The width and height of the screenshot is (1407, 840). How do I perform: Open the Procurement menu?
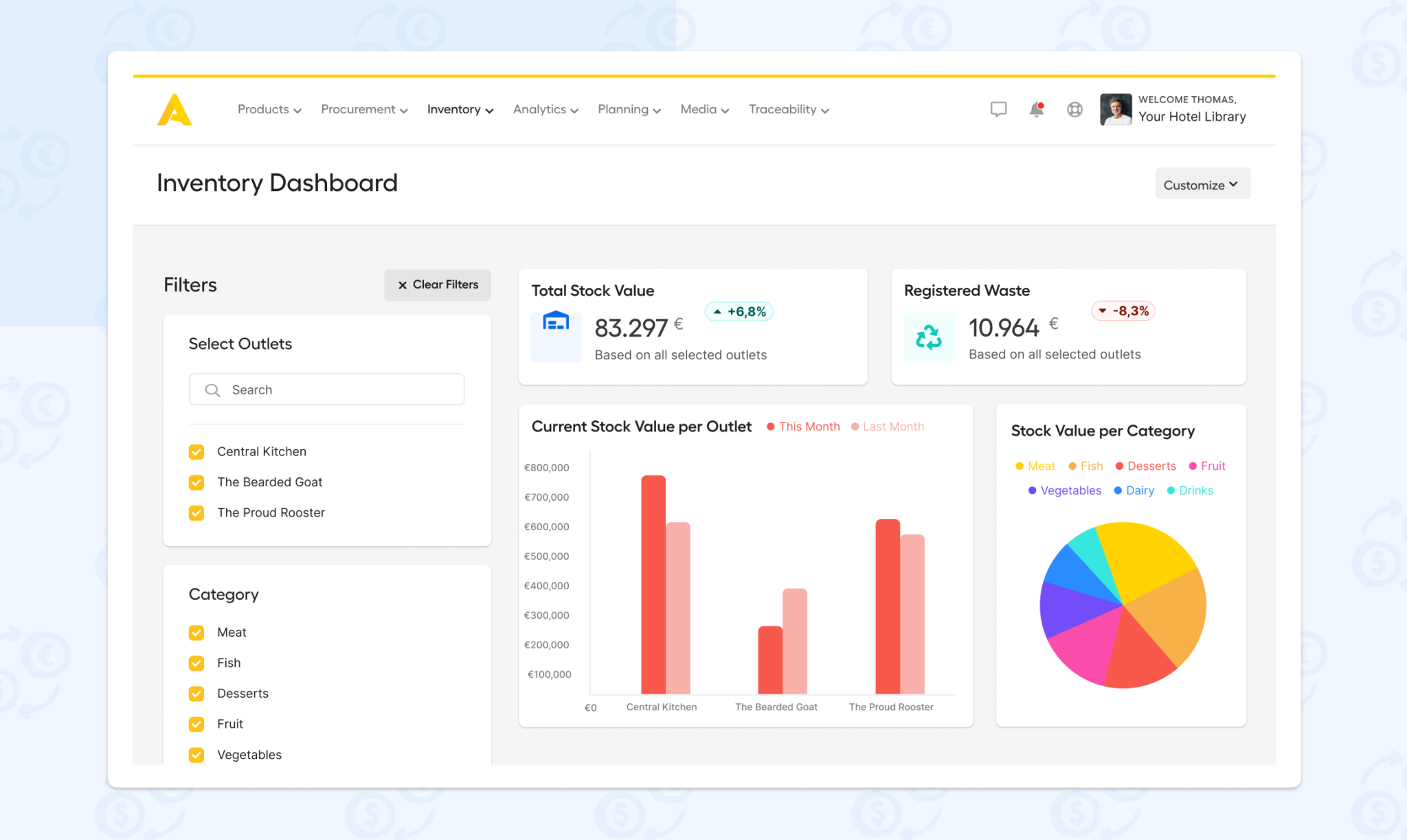click(363, 109)
